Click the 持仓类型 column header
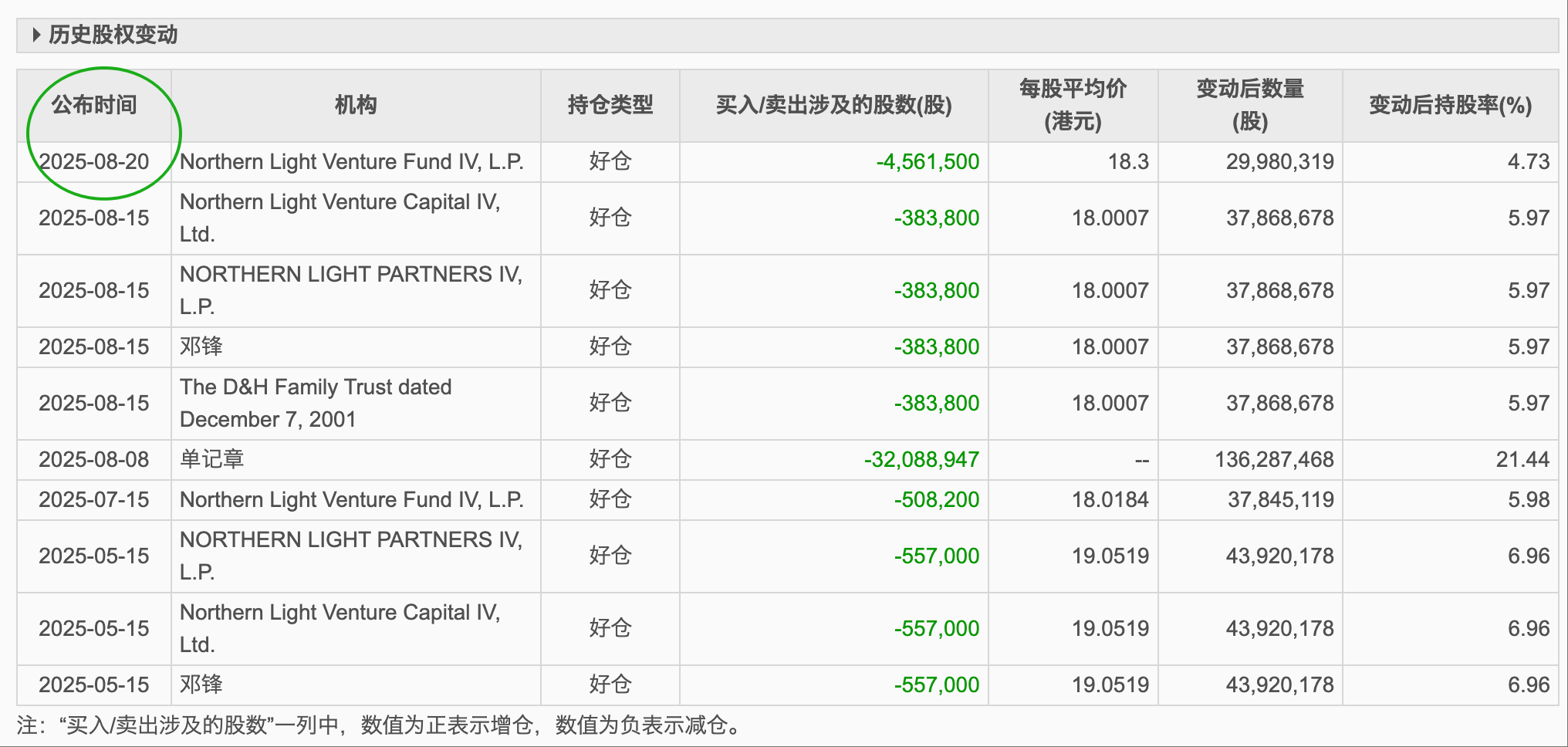This screenshot has width=1568, height=747. 610,105
